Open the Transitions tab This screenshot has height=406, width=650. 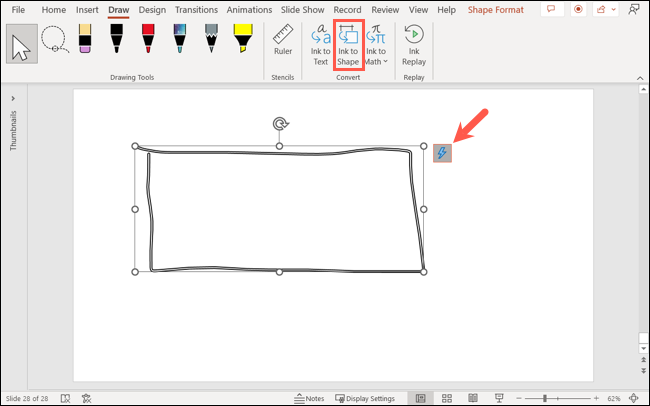click(196, 10)
